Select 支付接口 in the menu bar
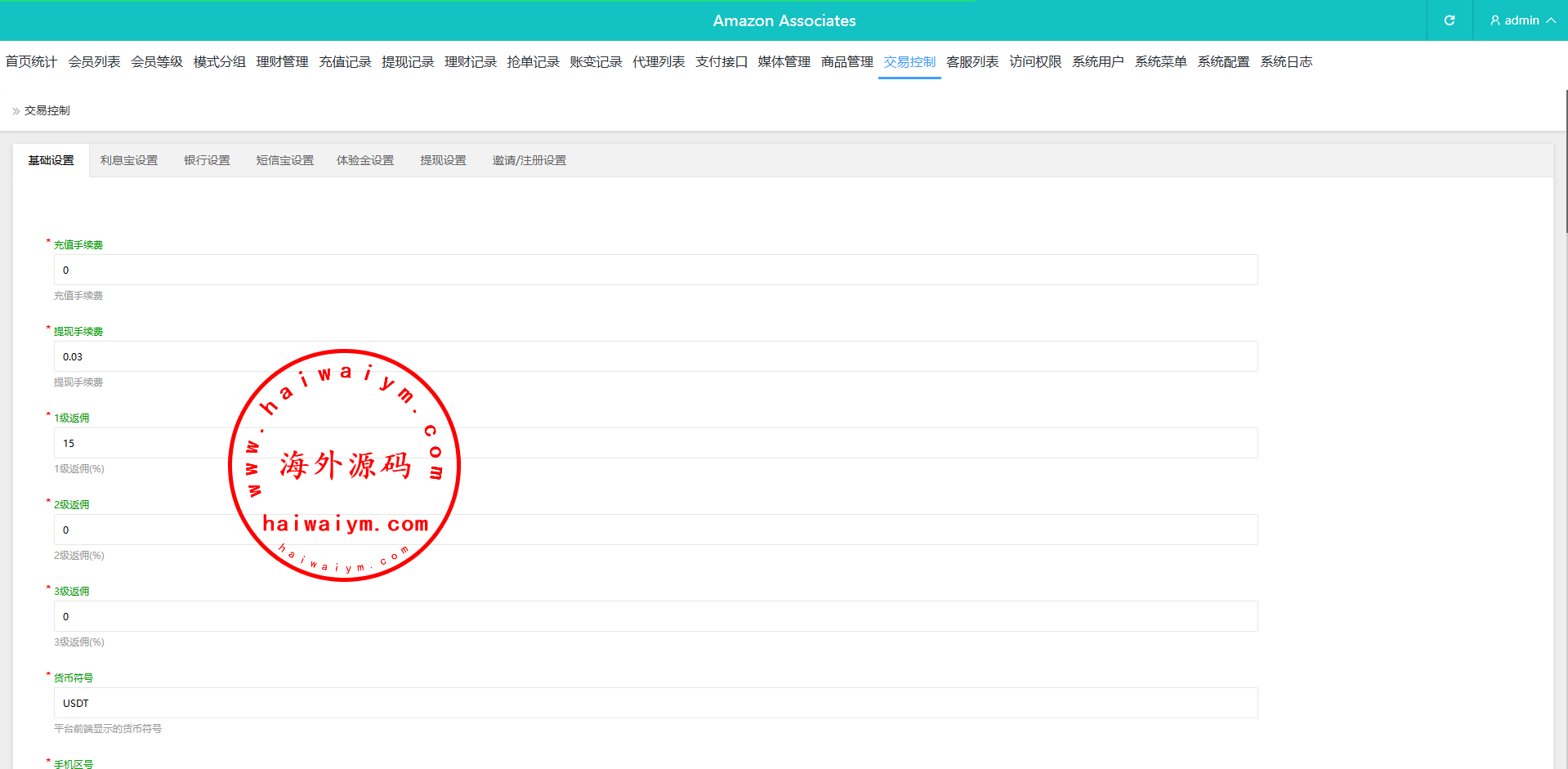This screenshot has height=769, width=1568. 721,62
